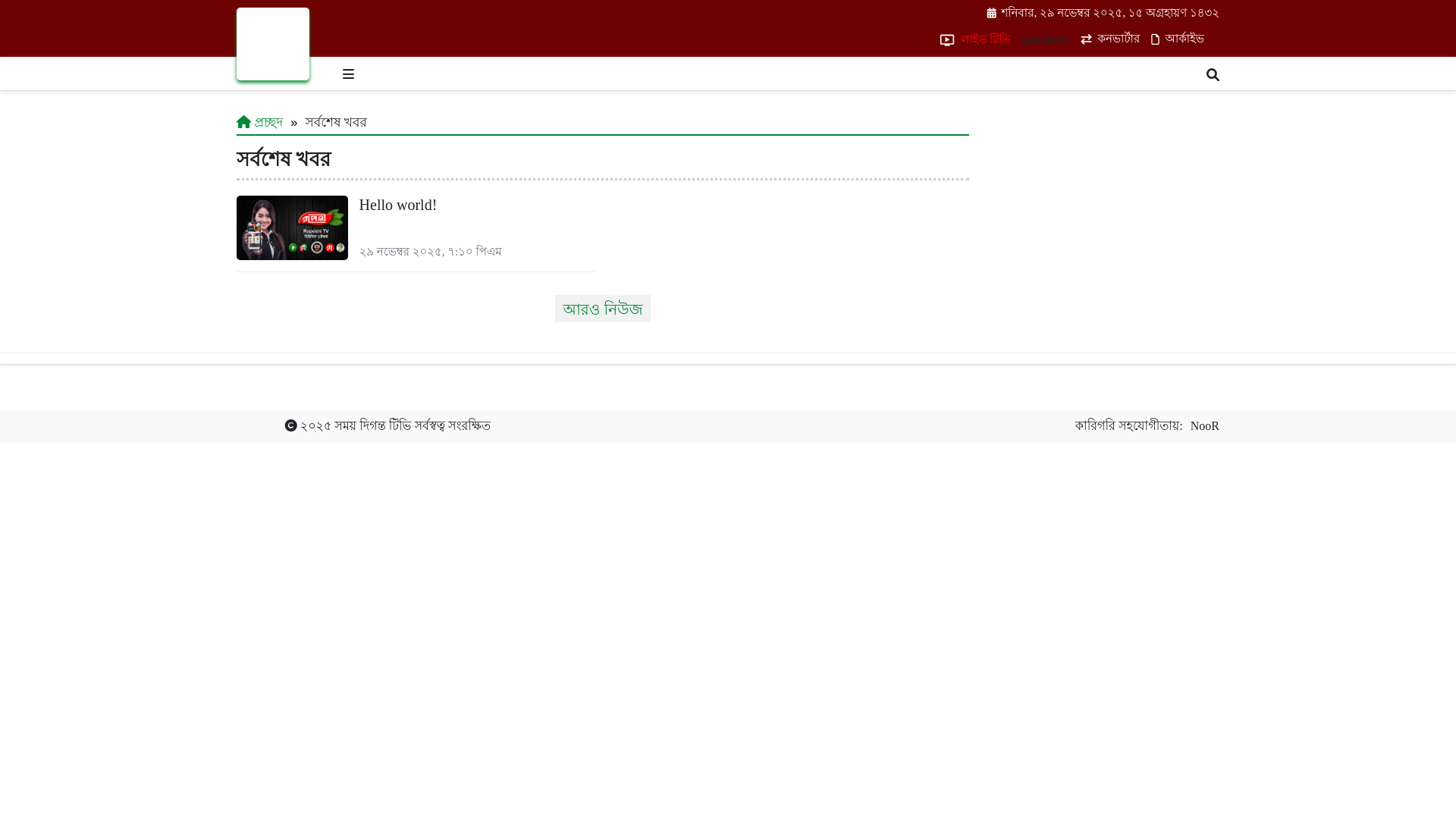Open the Hello world! headline
The image size is (1456, 819).
pyautogui.click(x=397, y=205)
